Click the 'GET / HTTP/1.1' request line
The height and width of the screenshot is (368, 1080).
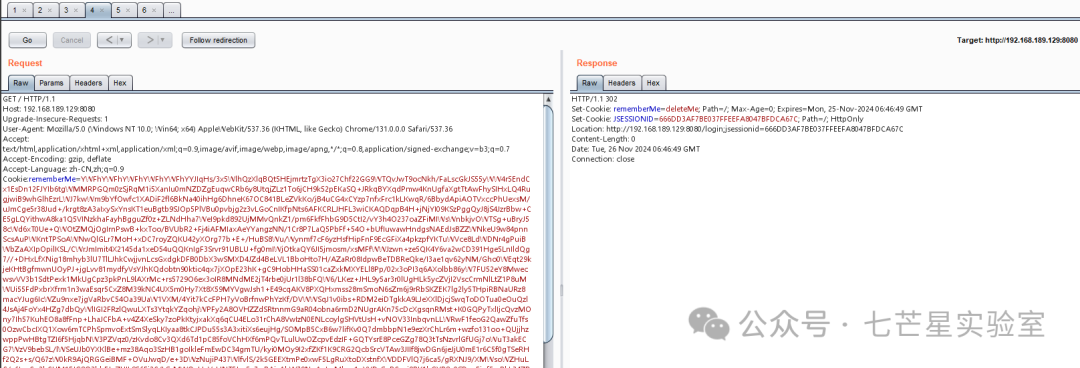pos(28,99)
